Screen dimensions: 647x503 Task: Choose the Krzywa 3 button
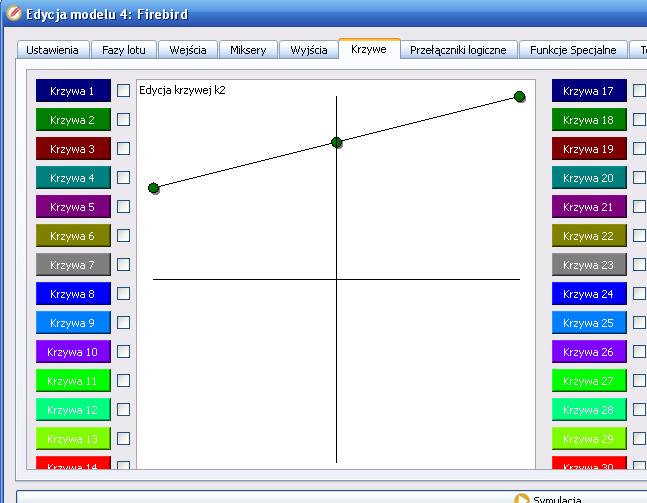(73, 149)
